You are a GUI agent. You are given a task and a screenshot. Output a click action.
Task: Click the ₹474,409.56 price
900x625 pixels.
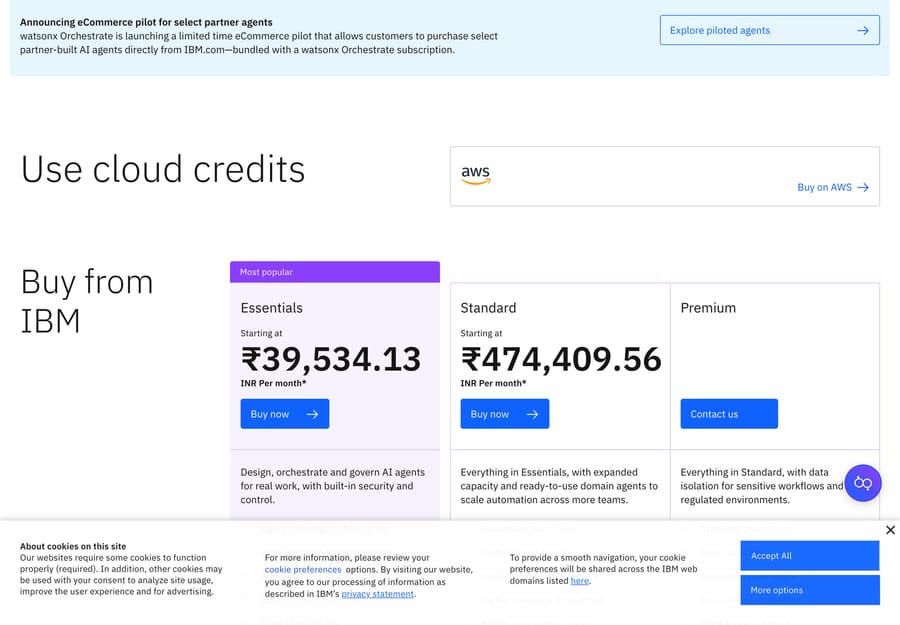point(561,359)
